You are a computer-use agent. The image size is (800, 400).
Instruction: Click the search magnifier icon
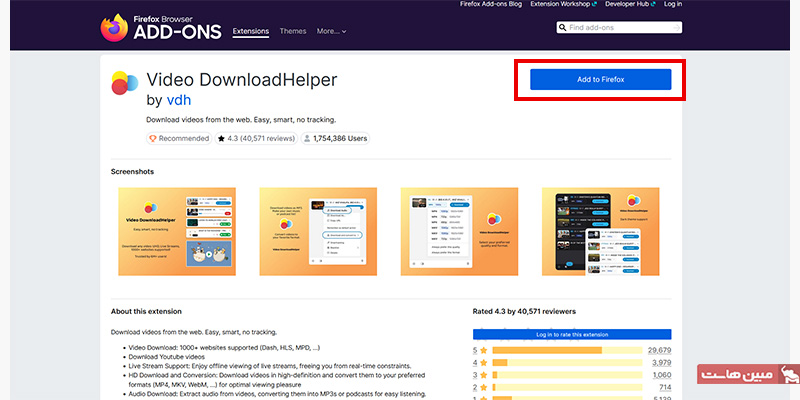(562, 28)
